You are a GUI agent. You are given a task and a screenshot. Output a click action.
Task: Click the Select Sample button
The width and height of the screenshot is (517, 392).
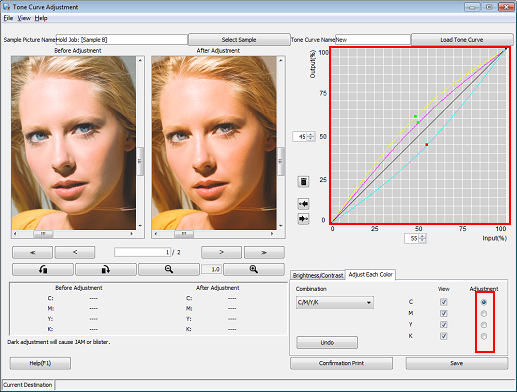pos(239,40)
